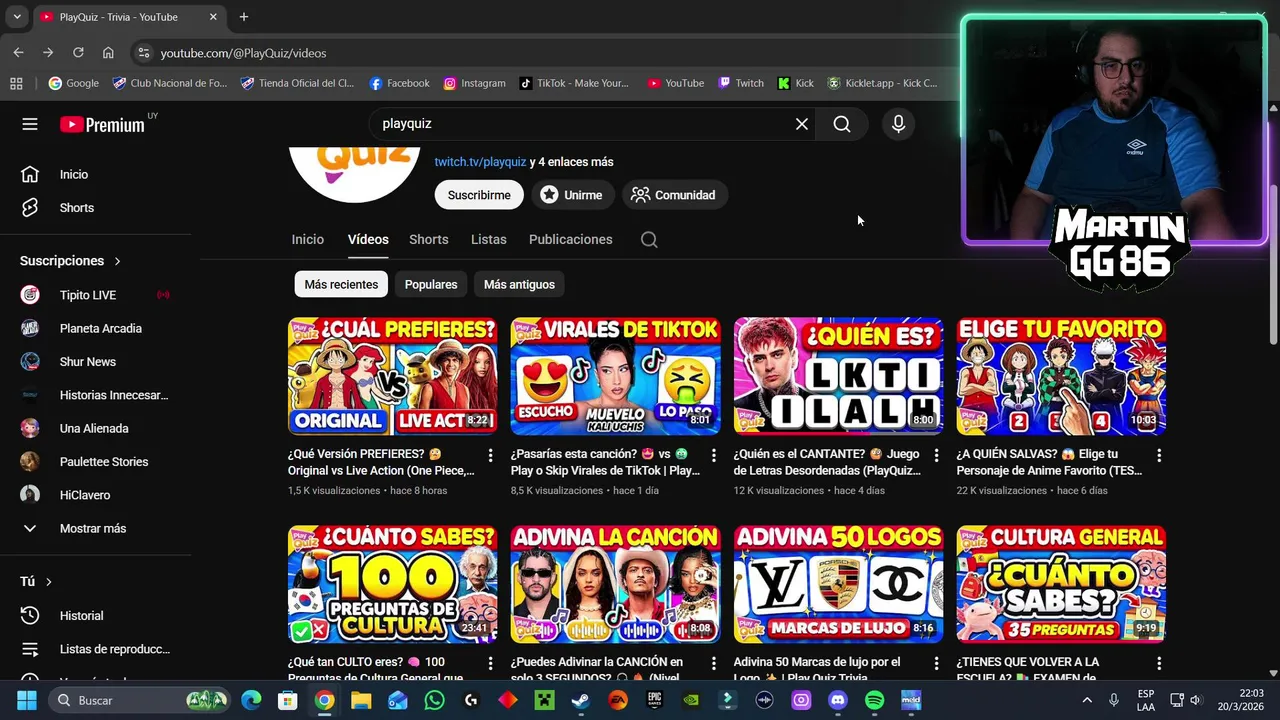1280x720 pixels.
Task: View site information icon in address bar
Action: coord(144,52)
